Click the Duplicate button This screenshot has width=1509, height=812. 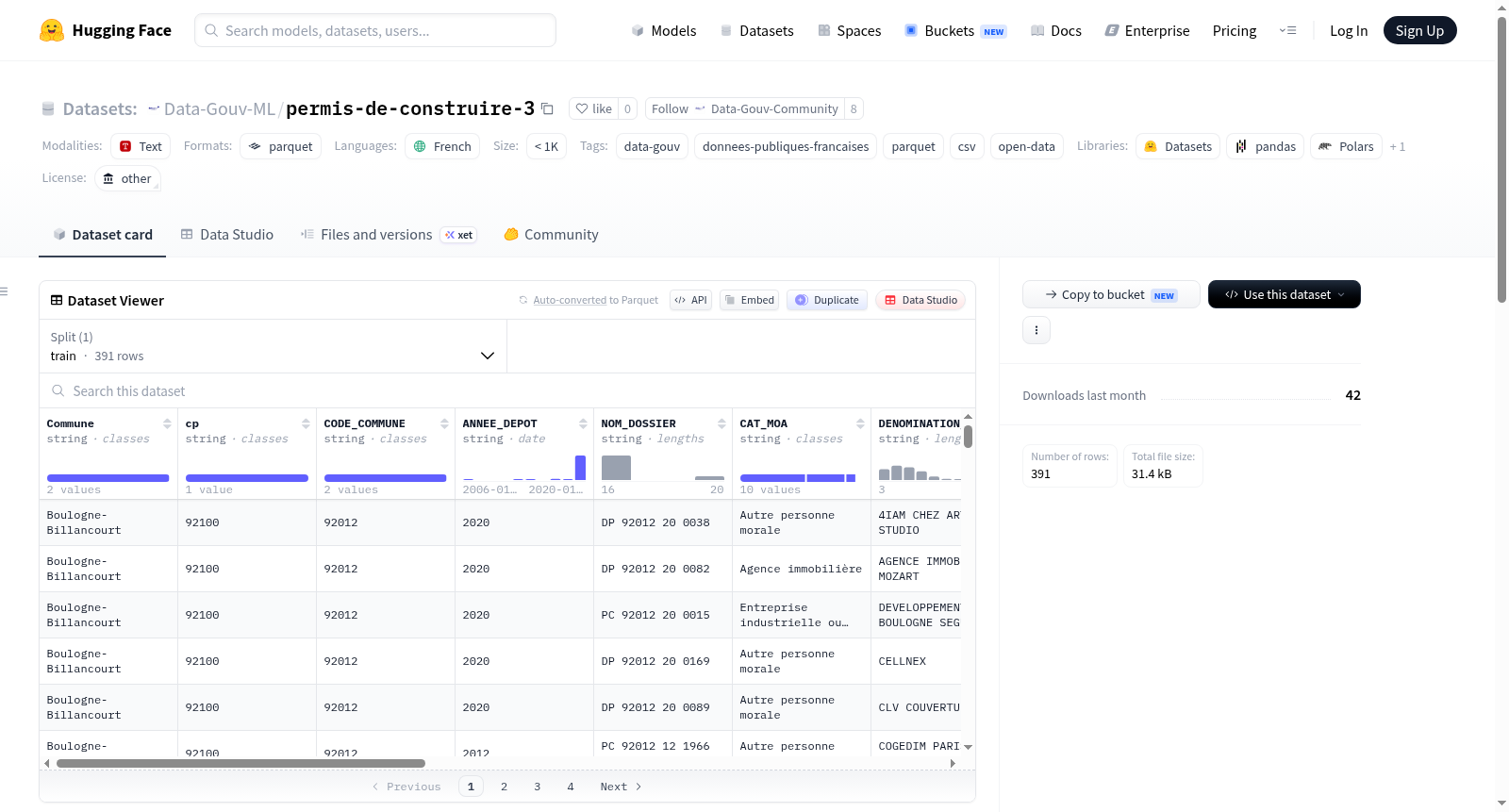(827, 300)
